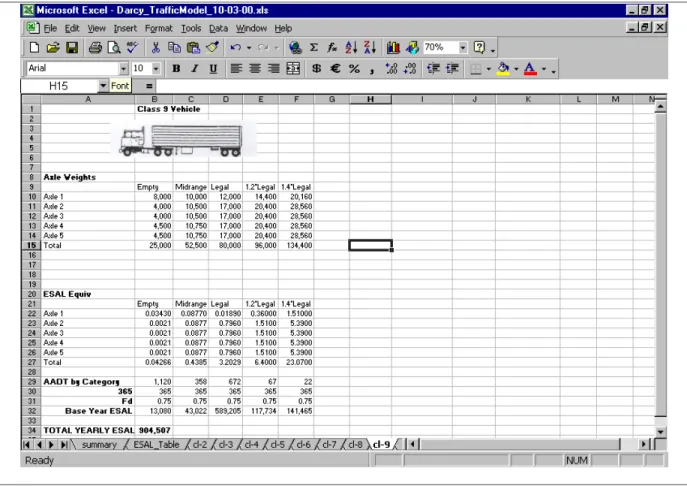
Task: Merge and center cells icon
Action: [293, 69]
